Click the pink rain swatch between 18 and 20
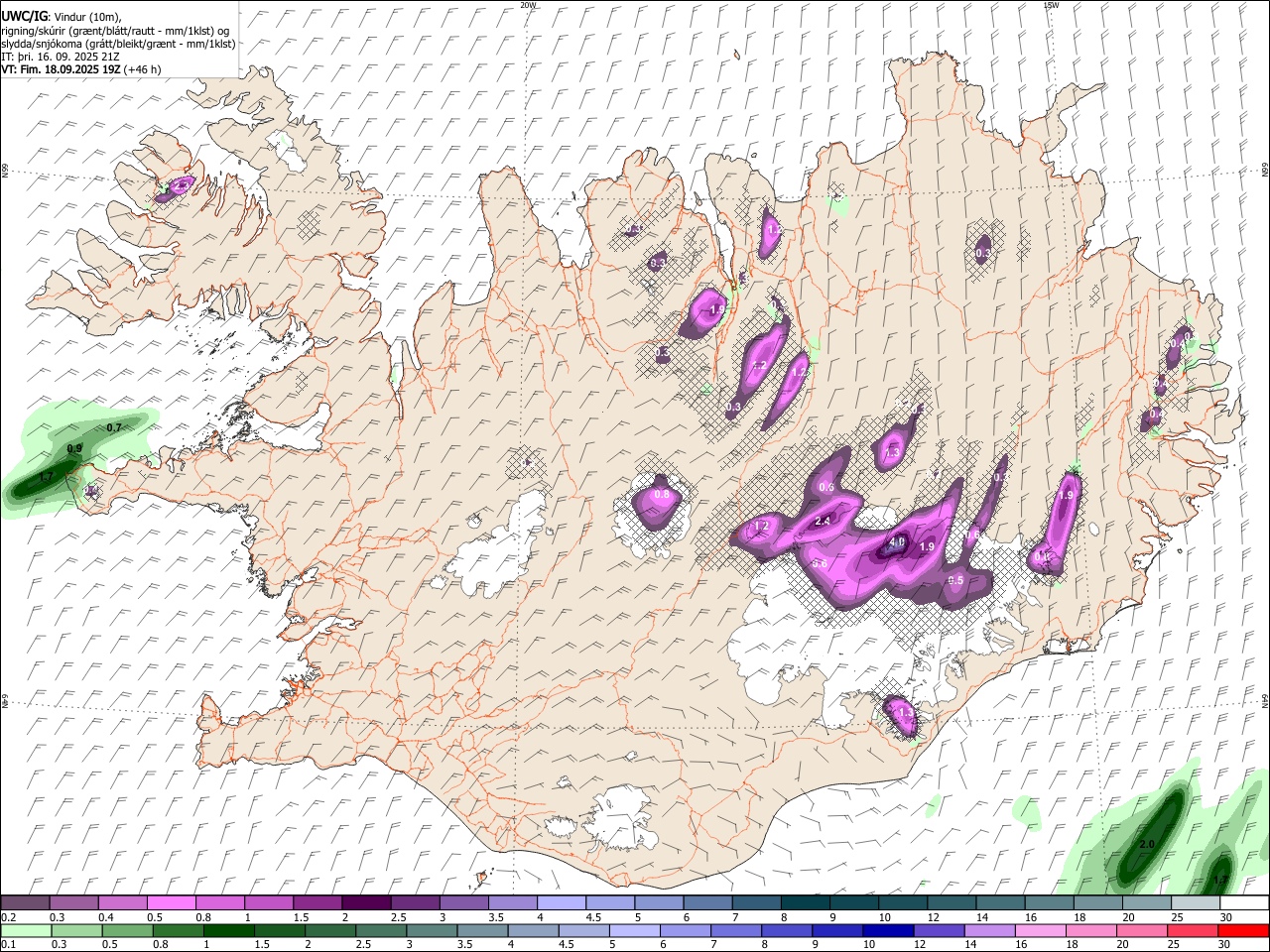 (1090, 929)
